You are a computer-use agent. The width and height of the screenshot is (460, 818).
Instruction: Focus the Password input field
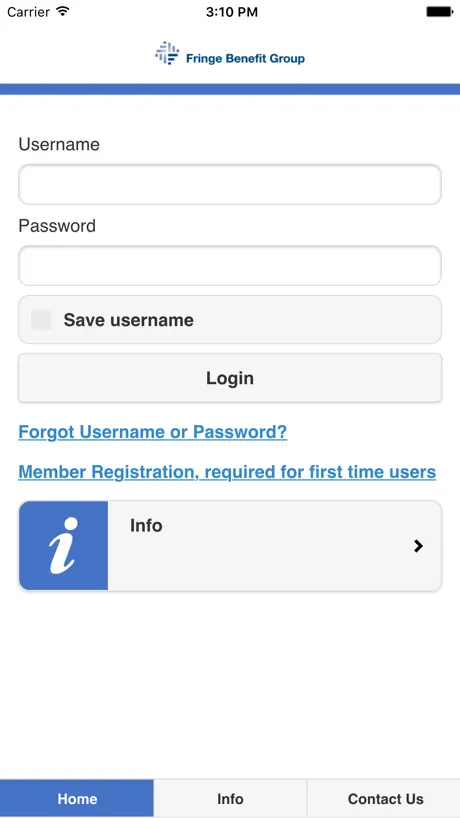tap(230, 266)
